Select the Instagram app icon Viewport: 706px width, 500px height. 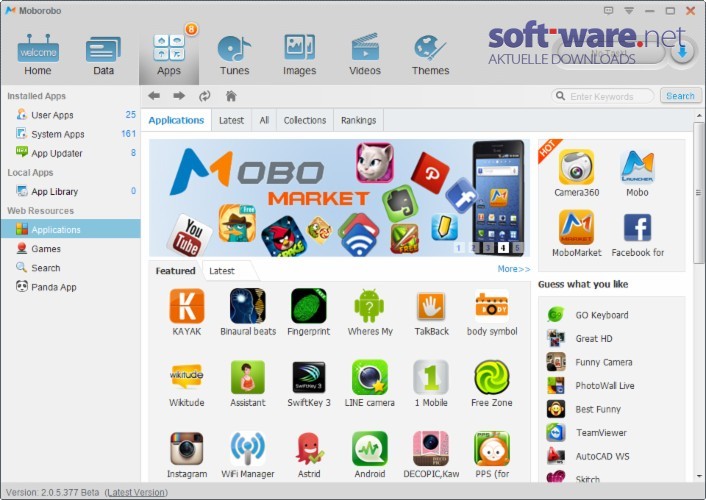click(x=187, y=449)
